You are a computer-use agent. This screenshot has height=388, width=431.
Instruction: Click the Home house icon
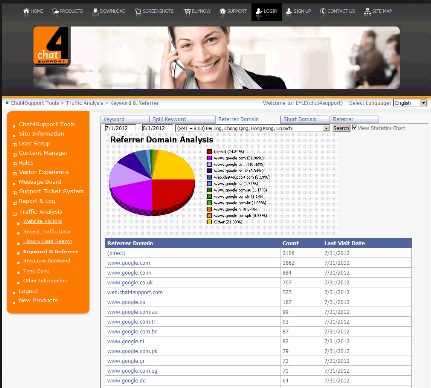coord(26,11)
